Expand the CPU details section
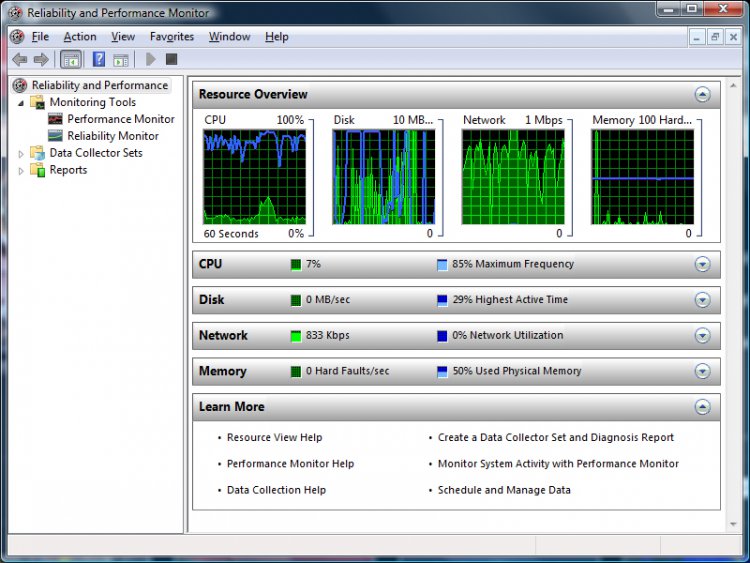The image size is (750, 563). point(702,265)
